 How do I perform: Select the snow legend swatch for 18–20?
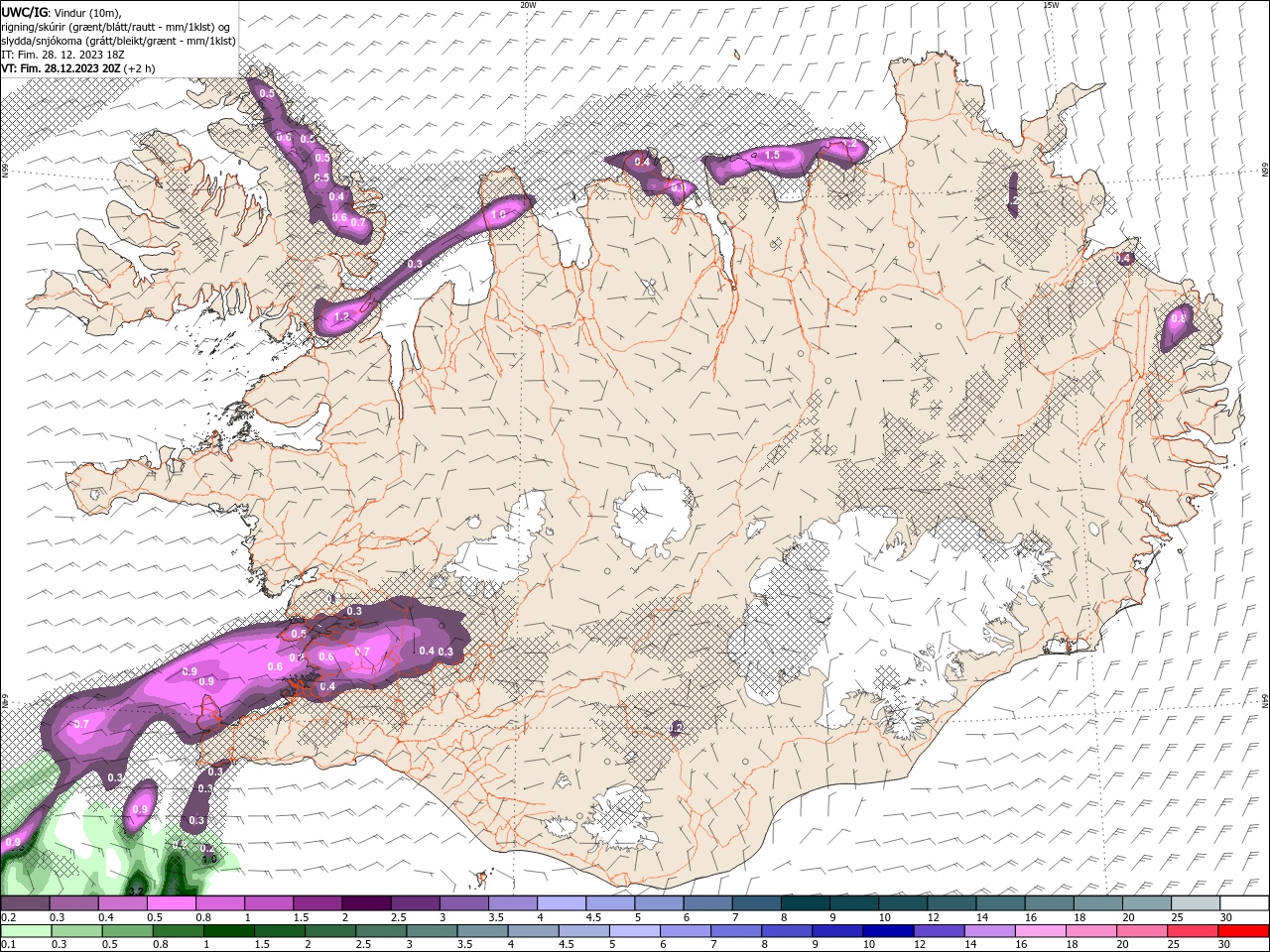(x=1096, y=903)
